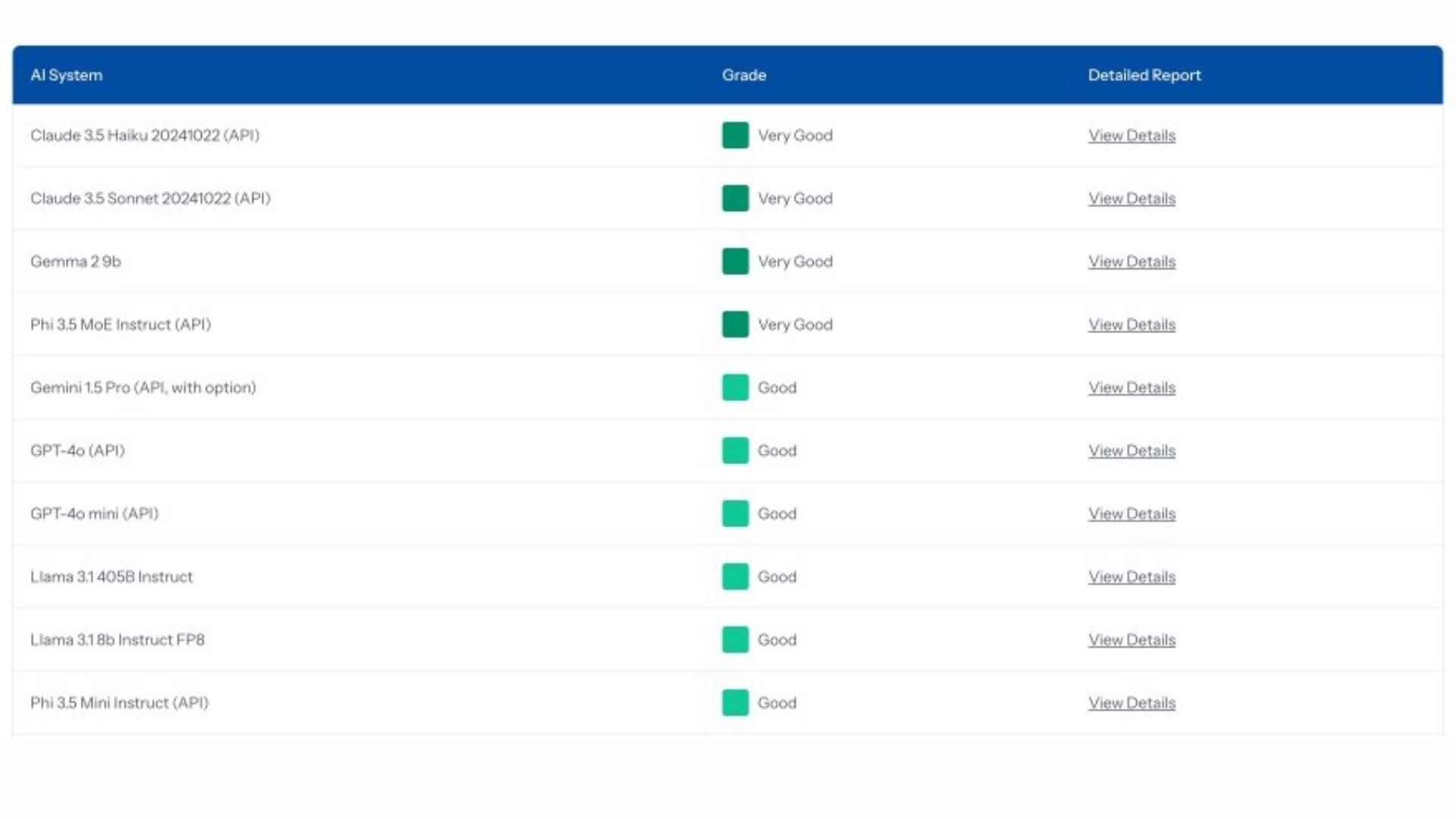The height and width of the screenshot is (819, 1456).
Task: Click the Very Good grade text for Gemma 2 9b
Action: click(795, 262)
